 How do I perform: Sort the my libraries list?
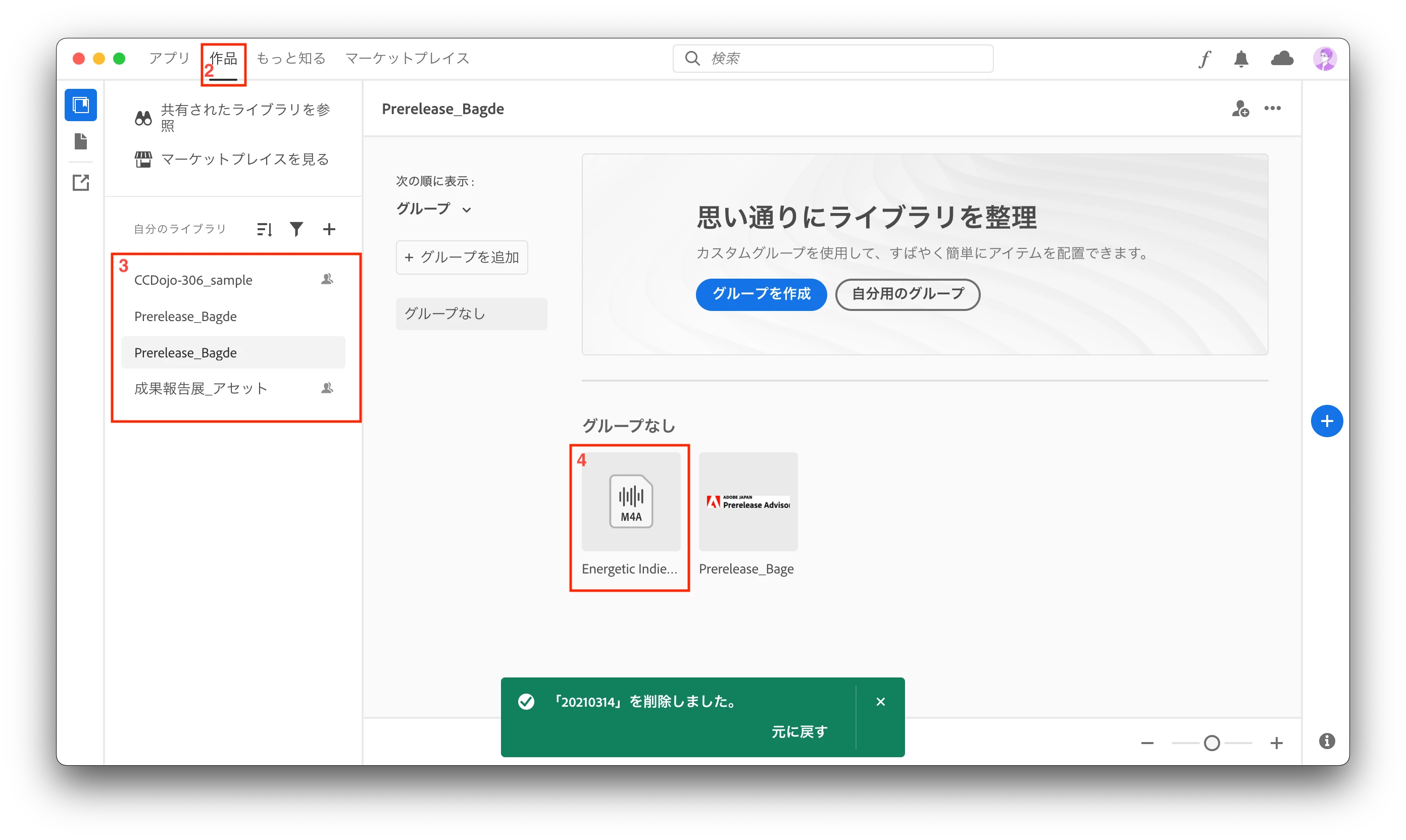pos(265,229)
